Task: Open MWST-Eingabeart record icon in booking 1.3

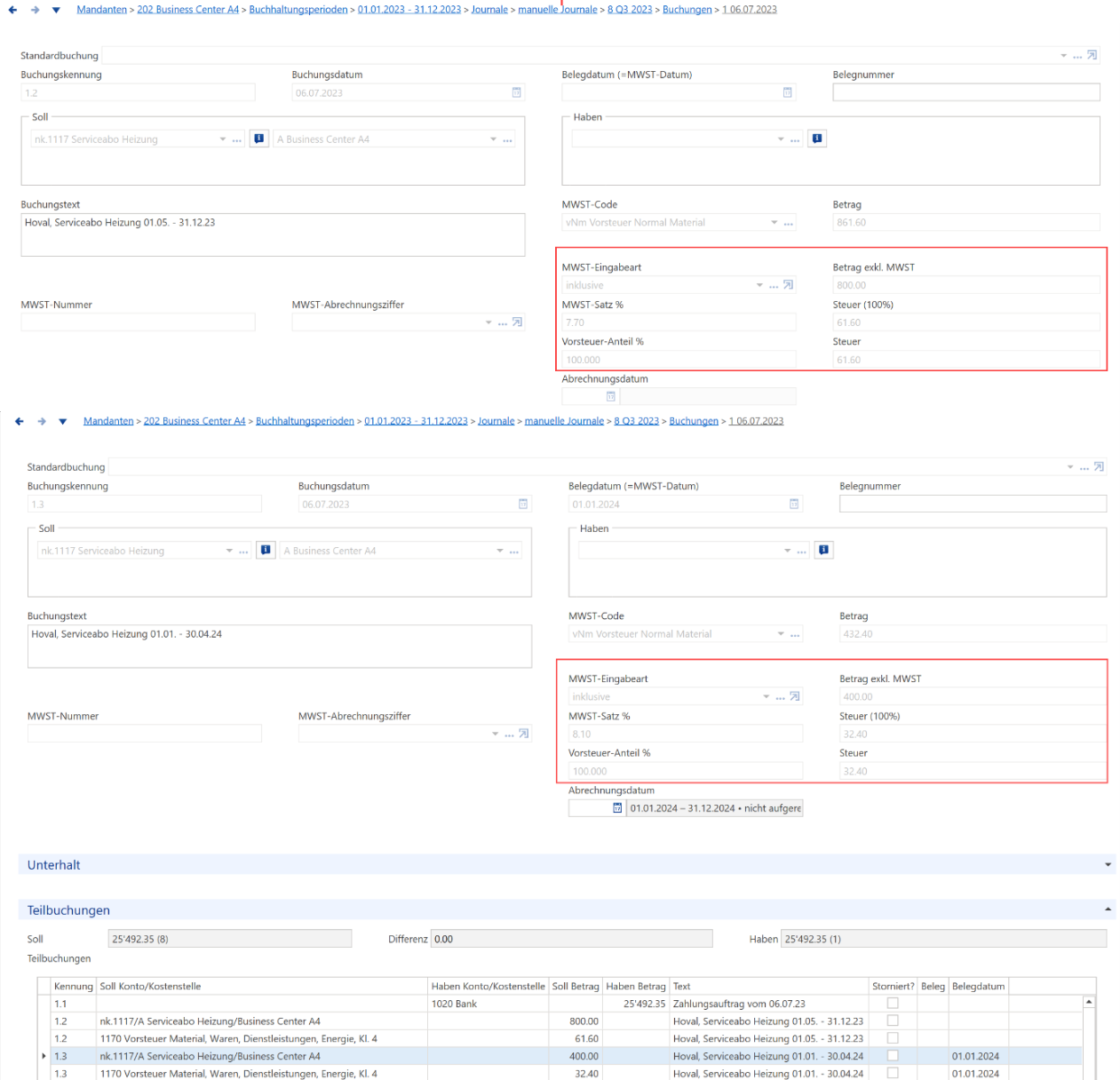Action: (795, 697)
